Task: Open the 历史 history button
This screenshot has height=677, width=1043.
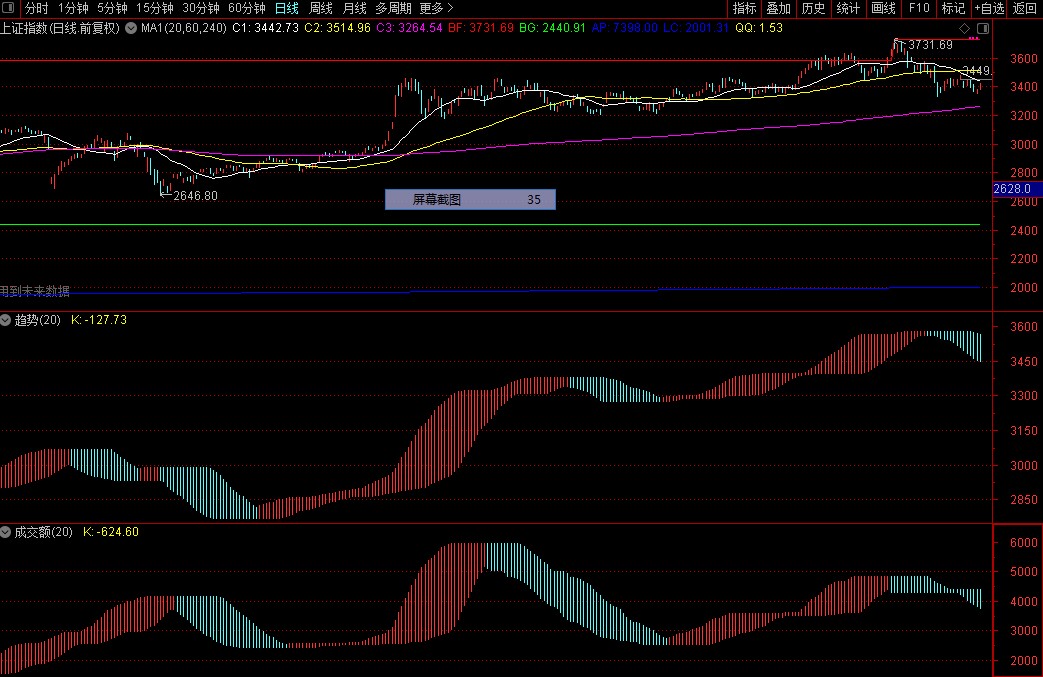Action: 814,8
